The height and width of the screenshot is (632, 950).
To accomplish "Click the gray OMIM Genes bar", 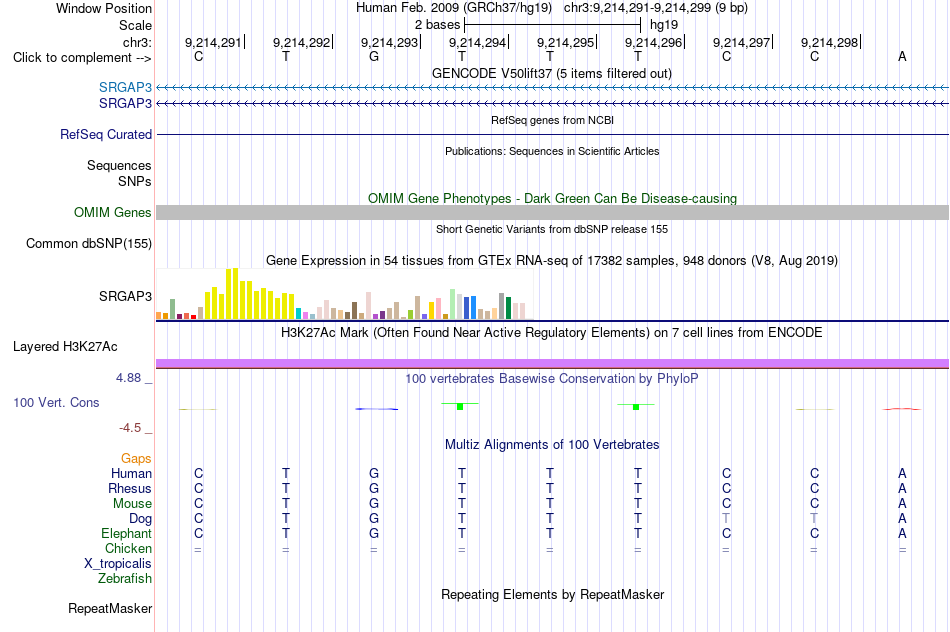I will (552, 213).
